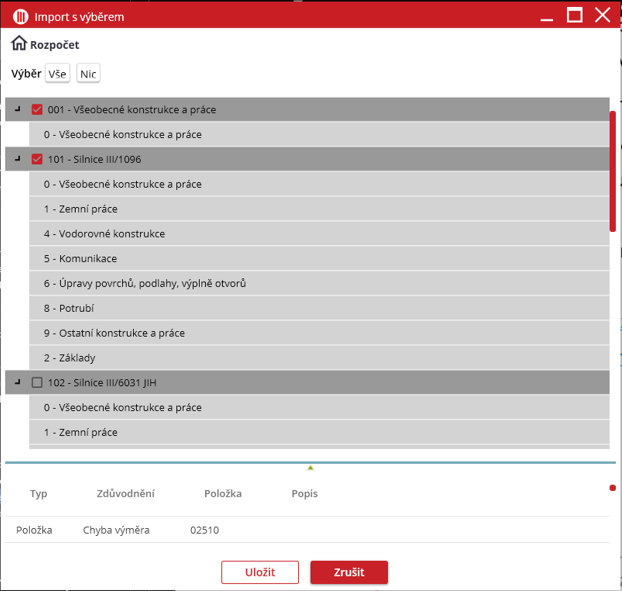The image size is (622, 591).
Task: Click the red app logo in title bar
Action: click(19, 16)
